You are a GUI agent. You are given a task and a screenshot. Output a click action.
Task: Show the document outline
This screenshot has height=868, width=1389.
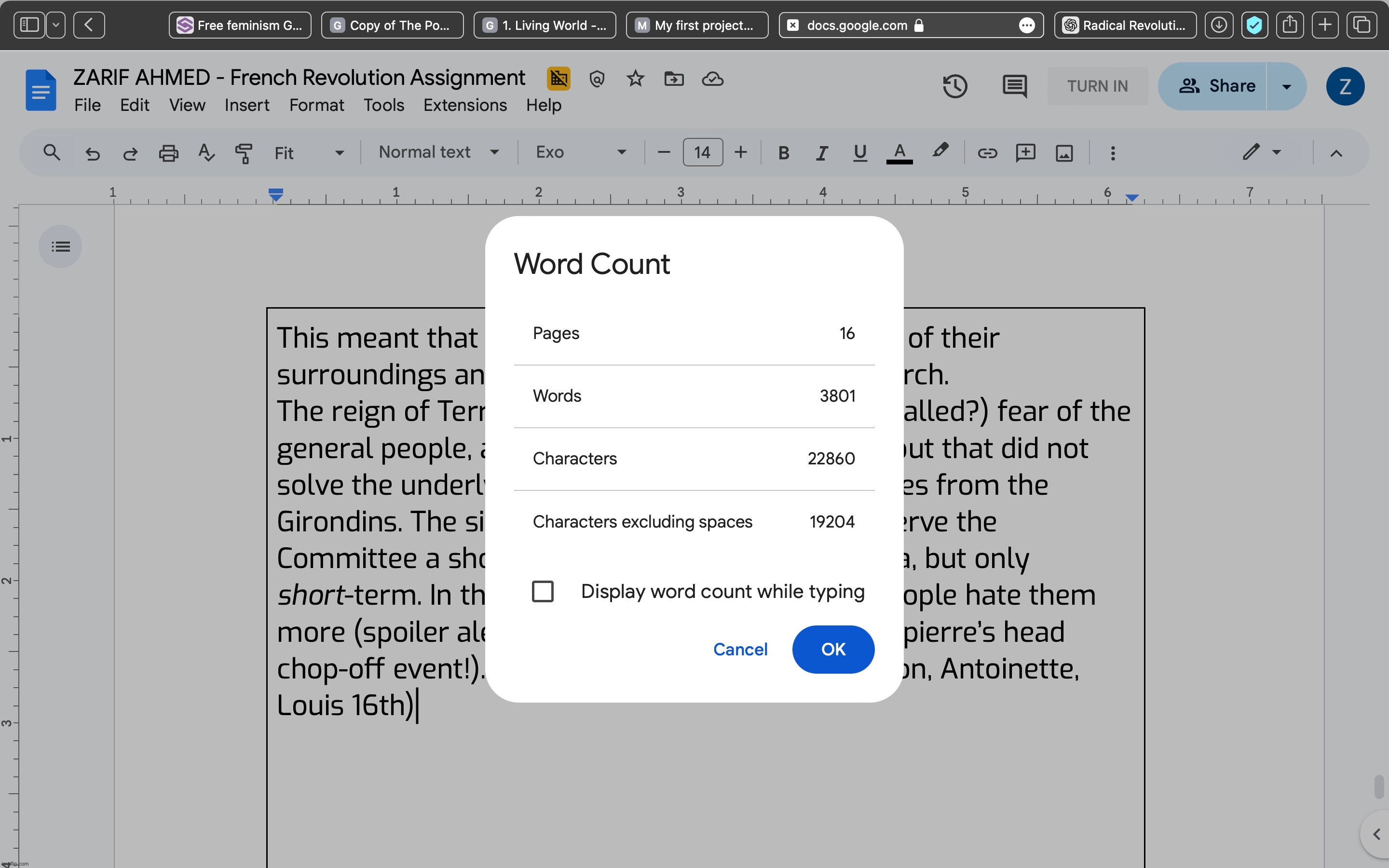click(60, 246)
